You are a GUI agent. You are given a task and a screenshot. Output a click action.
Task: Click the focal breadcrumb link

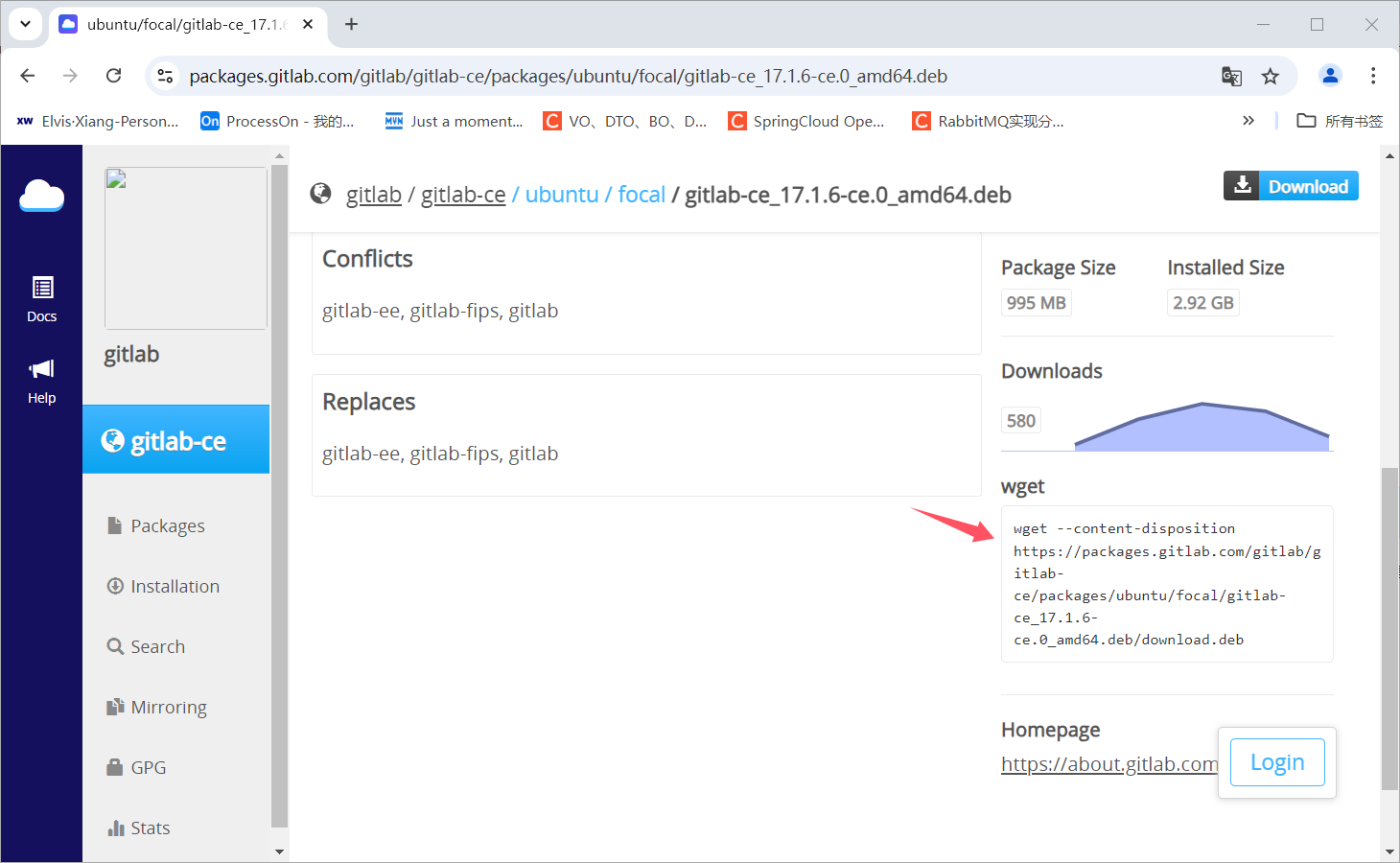(x=642, y=195)
